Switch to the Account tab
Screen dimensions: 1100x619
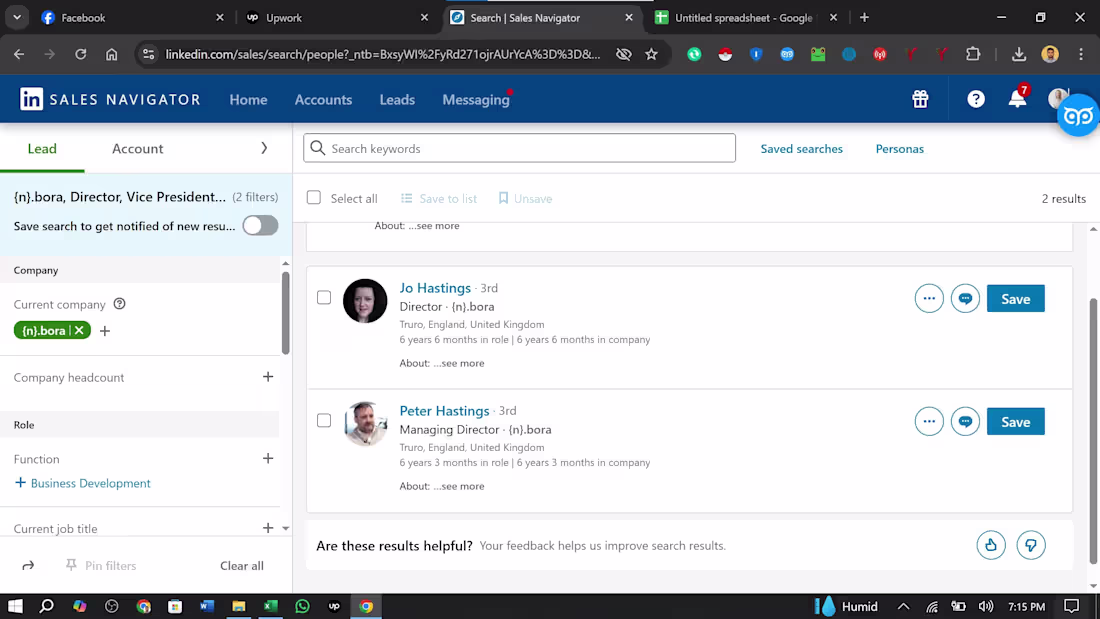138,148
